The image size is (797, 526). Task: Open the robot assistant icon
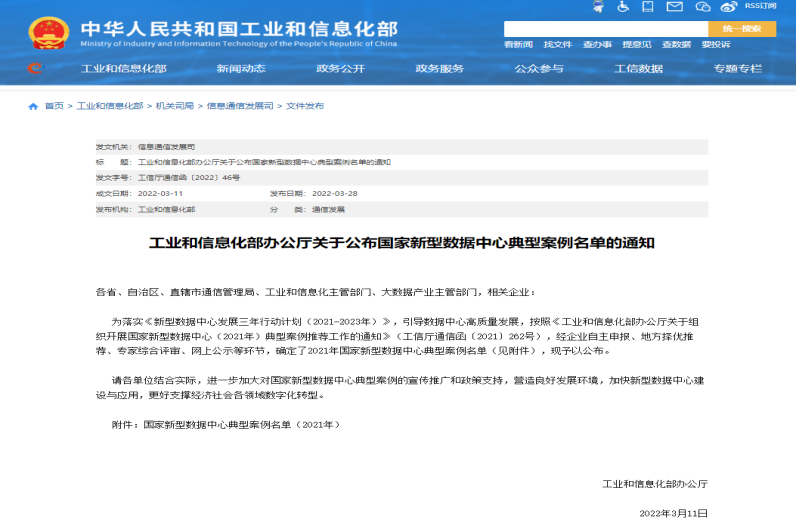tap(598, 7)
